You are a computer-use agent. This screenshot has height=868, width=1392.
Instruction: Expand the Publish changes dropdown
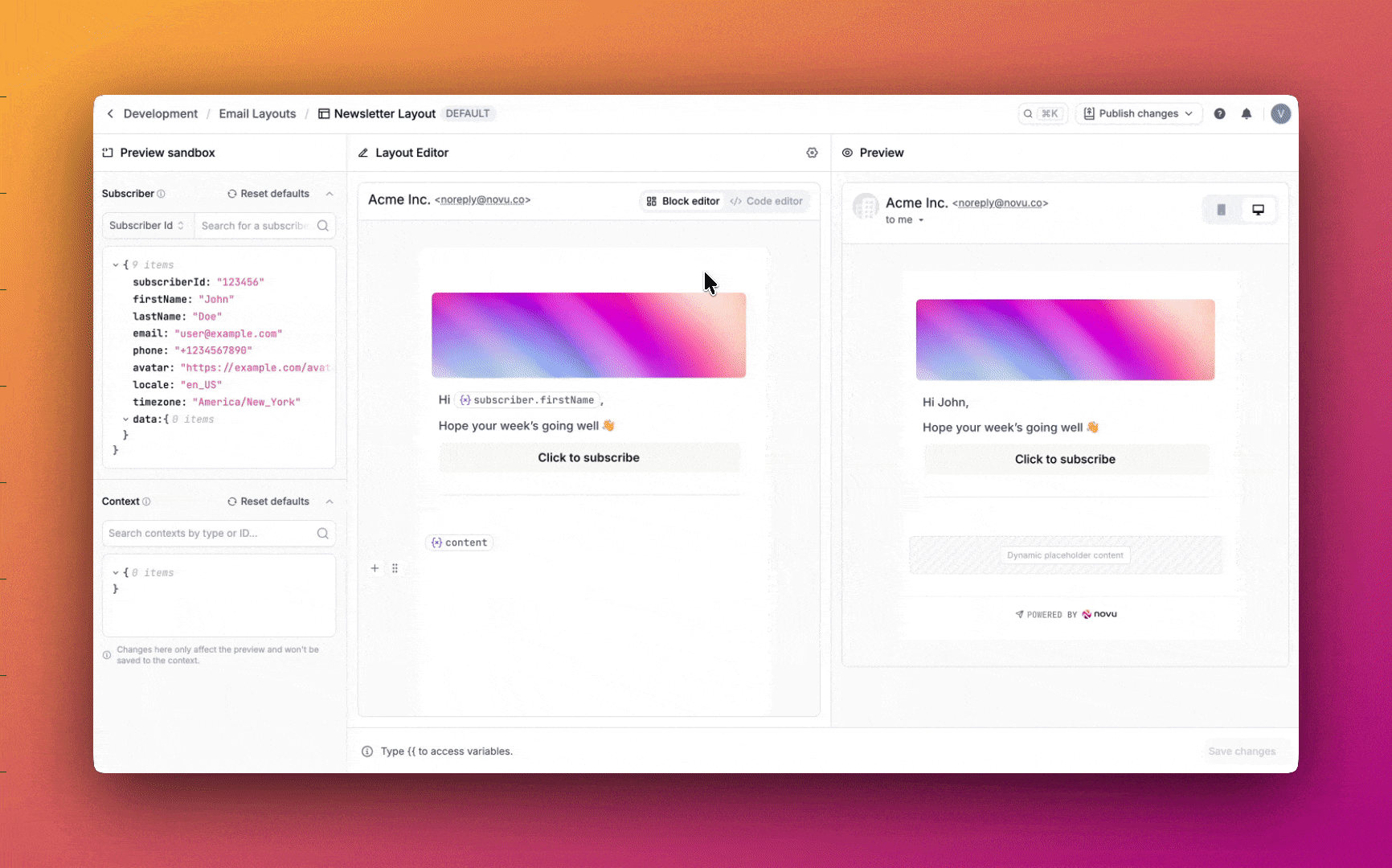click(x=1189, y=114)
